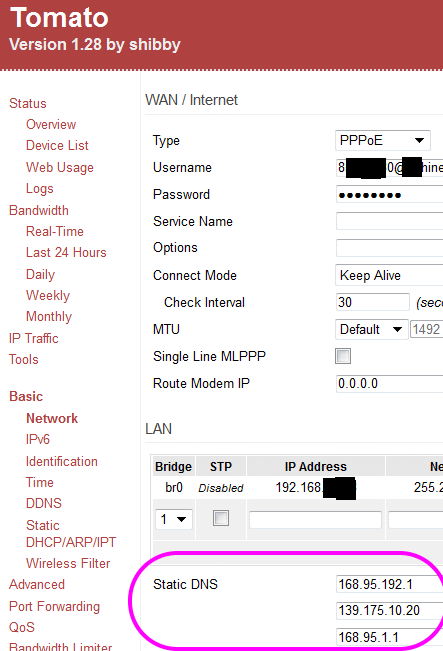Viewport: 443px width, 651px height.
Task: Open the Bandwidth menu section
Action: click(39, 210)
